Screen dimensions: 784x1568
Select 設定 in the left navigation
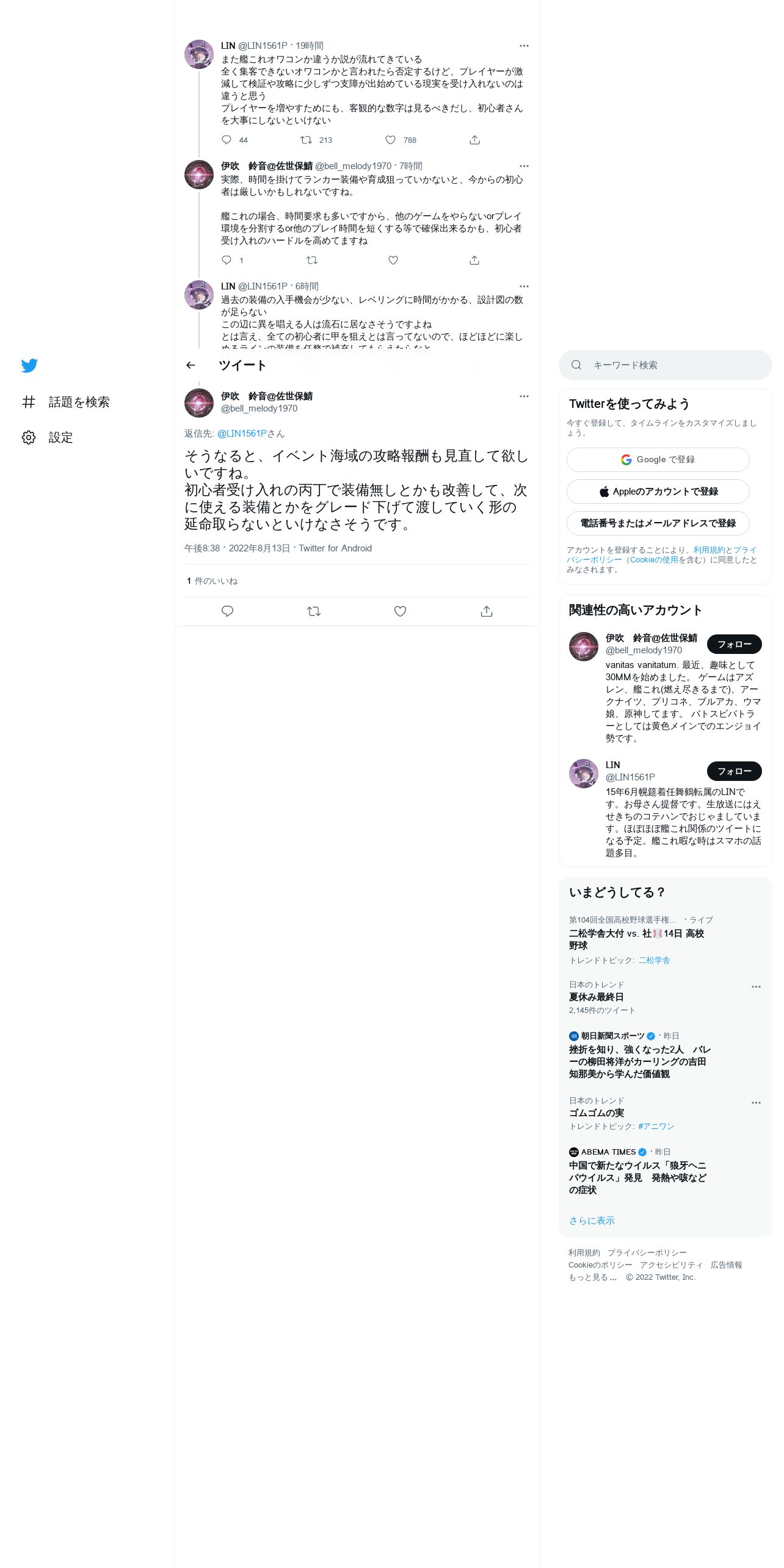(x=61, y=437)
